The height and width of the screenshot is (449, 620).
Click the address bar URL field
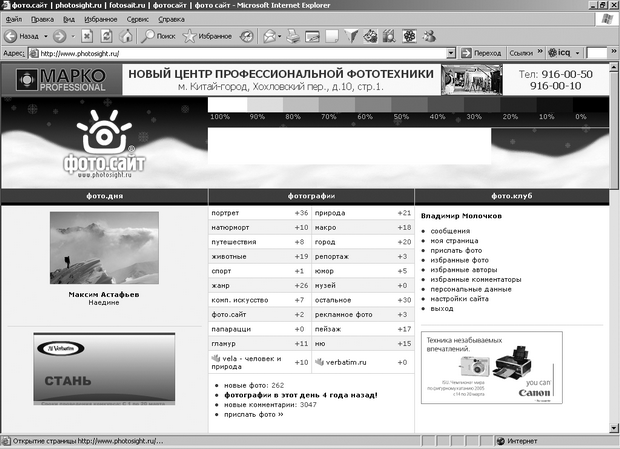coord(243,53)
